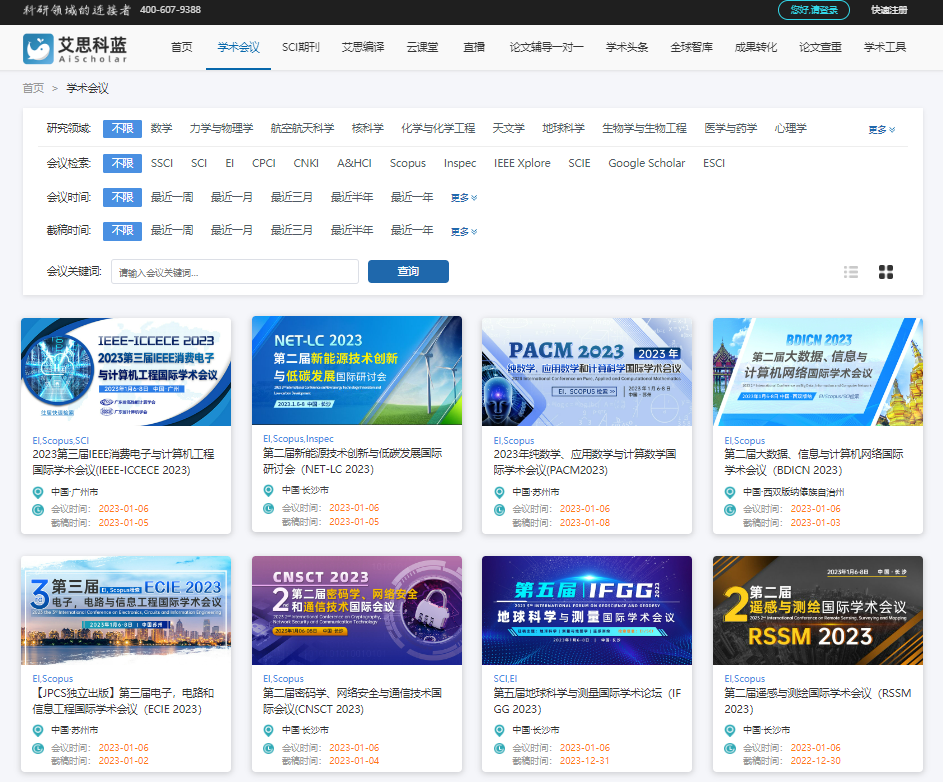This screenshot has width=943, height=782.
Task: Click clock icon on BDICN 2023 card
Action: pos(730,510)
